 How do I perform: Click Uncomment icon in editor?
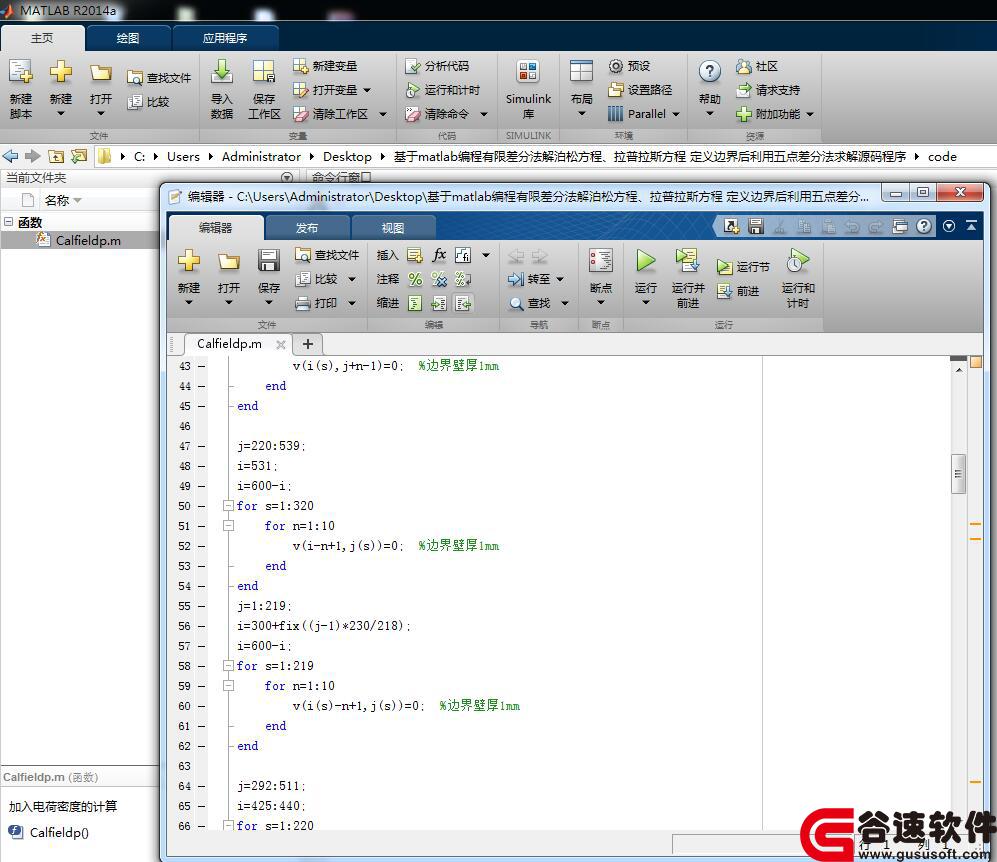click(x=439, y=279)
